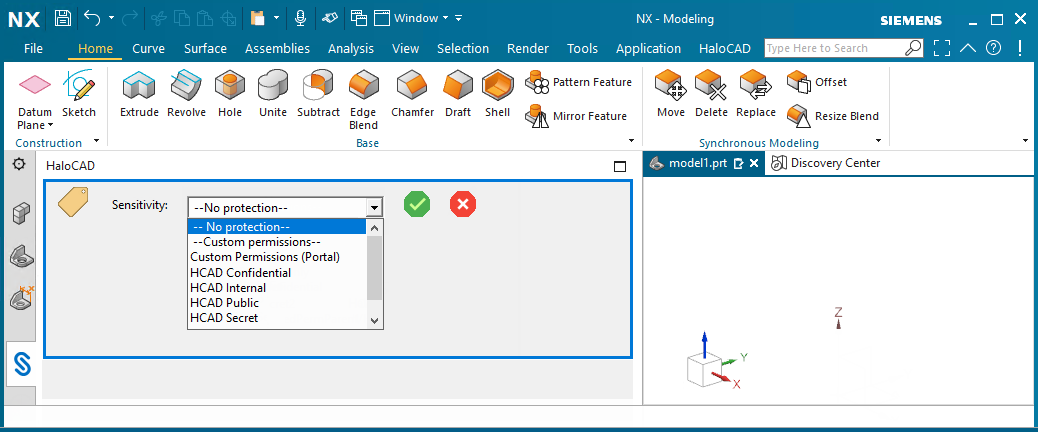
Task: Open the Shell tool
Action: tap(497, 96)
